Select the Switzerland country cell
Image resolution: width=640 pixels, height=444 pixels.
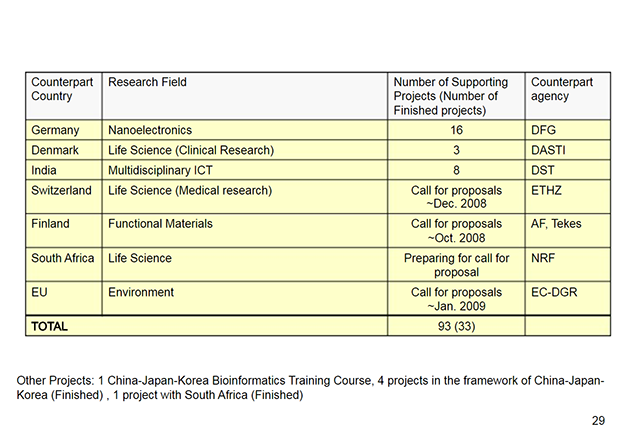[62, 190]
